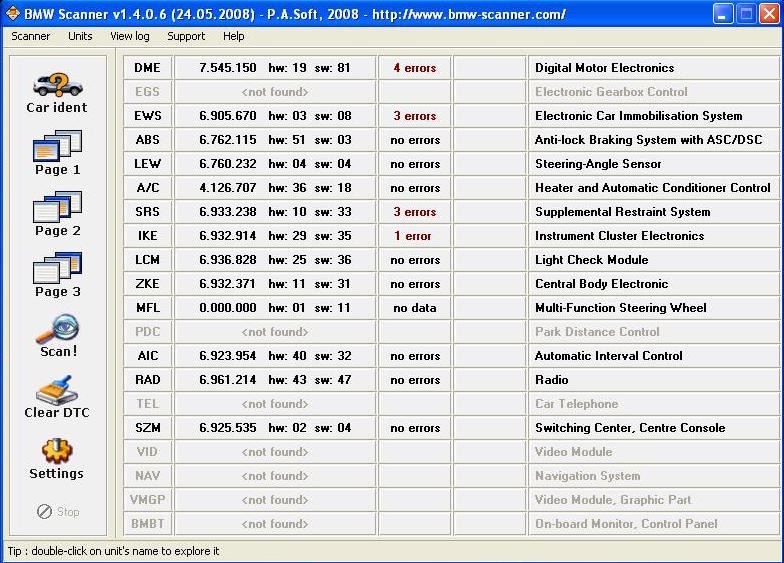784x563 pixels.
Task: Start the Scan! magnifier
Action: click(58, 329)
